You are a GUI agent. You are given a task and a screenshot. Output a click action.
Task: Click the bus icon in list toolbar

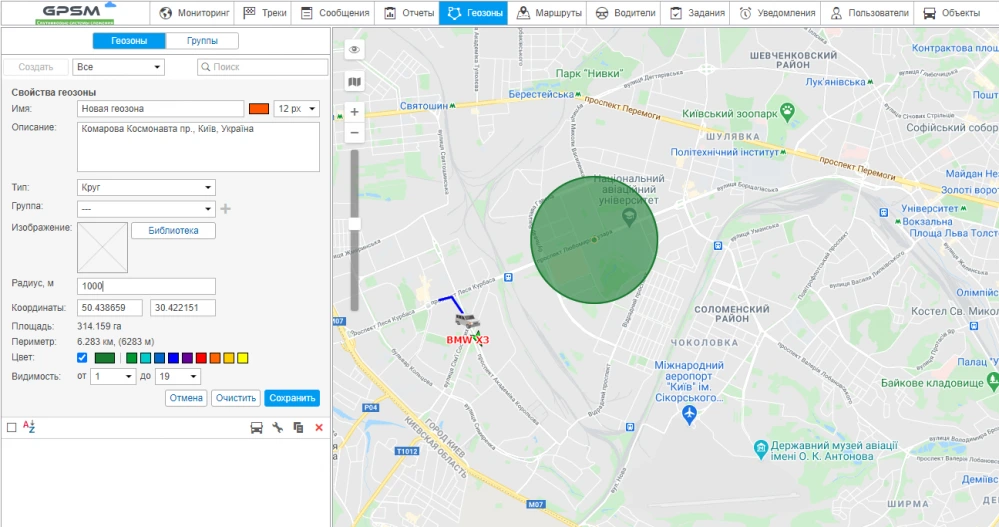coord(256,428)
